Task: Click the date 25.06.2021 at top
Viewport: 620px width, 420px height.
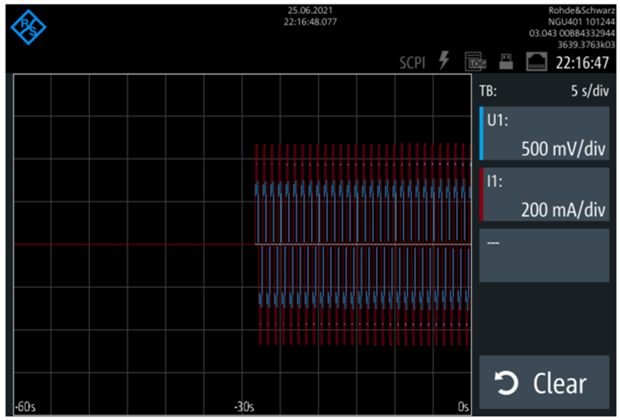Action: [x=310, y=11]
